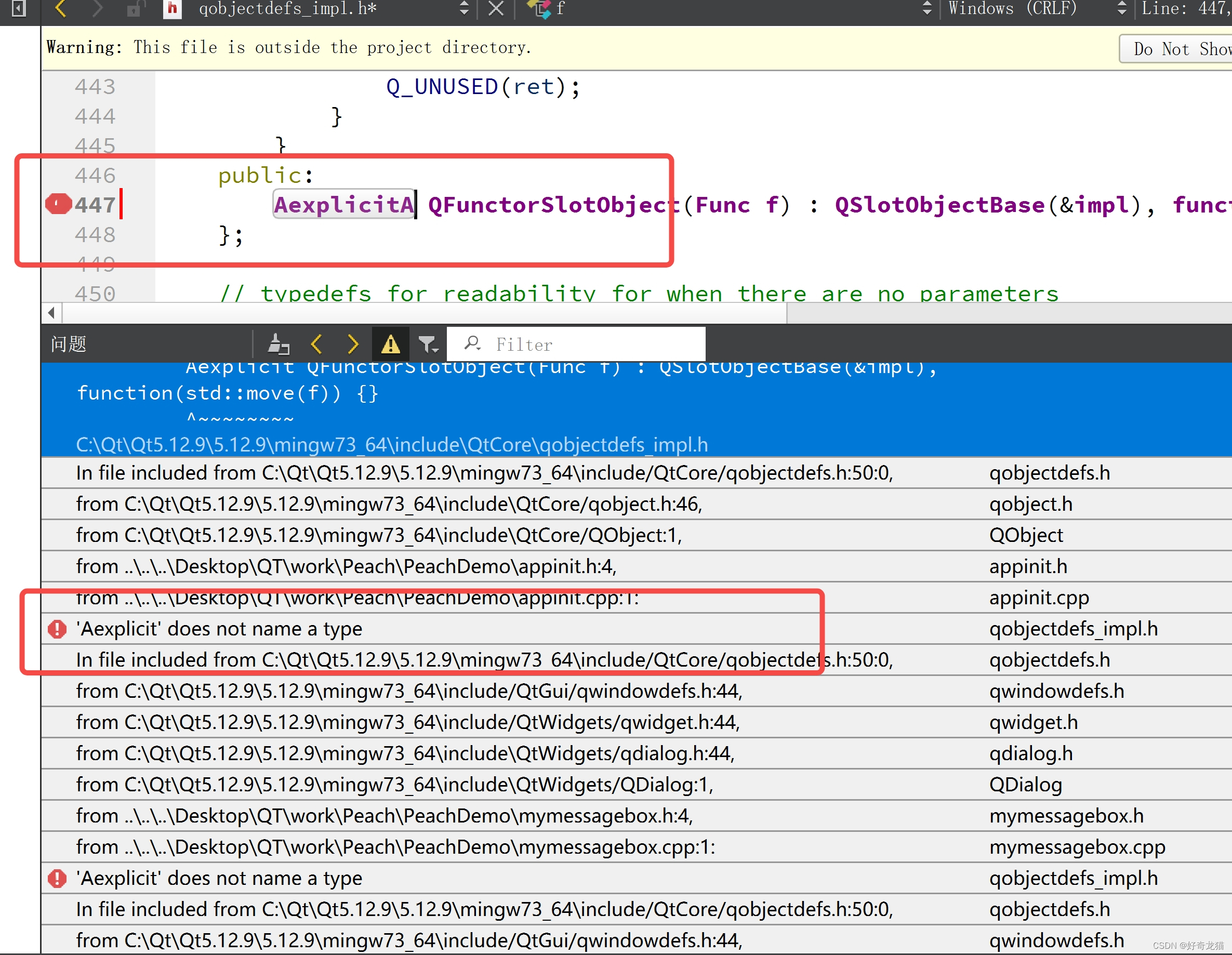This screenshot has height=955, width=1232.
Task: Click 'appinit.h' in the file column
Action: click(x=1028, y=566)
